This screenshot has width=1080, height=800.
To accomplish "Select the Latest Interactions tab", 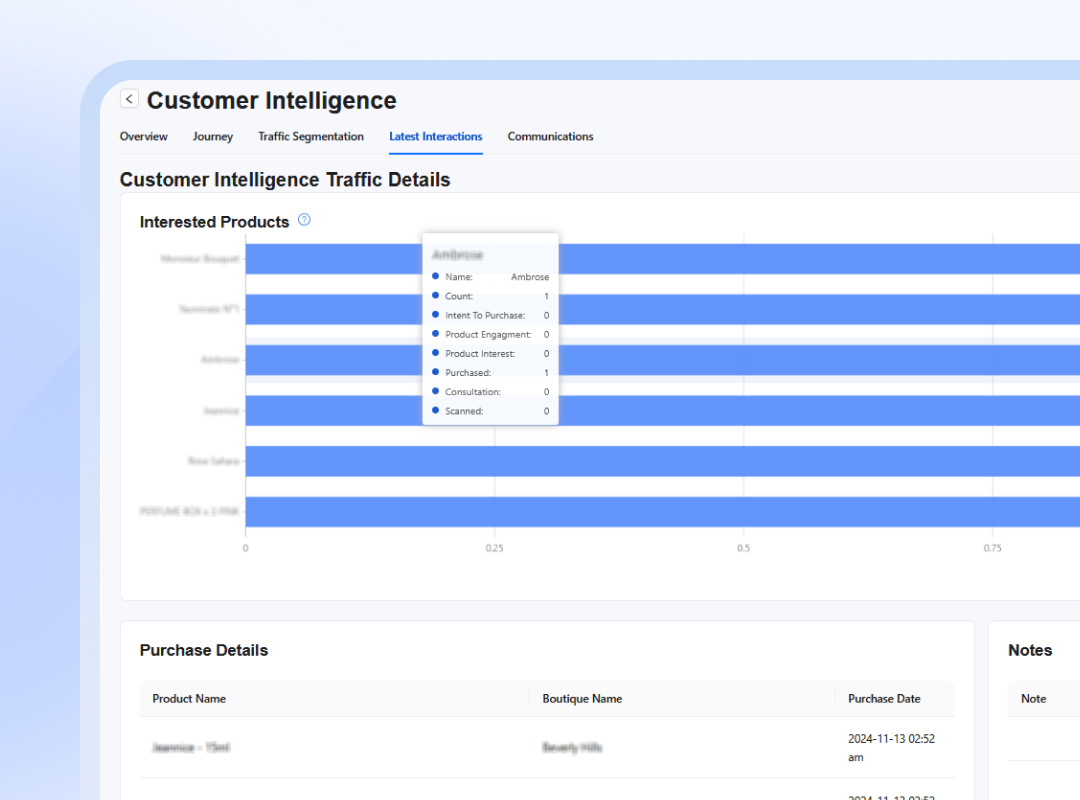I will click(x=435, y=136).
